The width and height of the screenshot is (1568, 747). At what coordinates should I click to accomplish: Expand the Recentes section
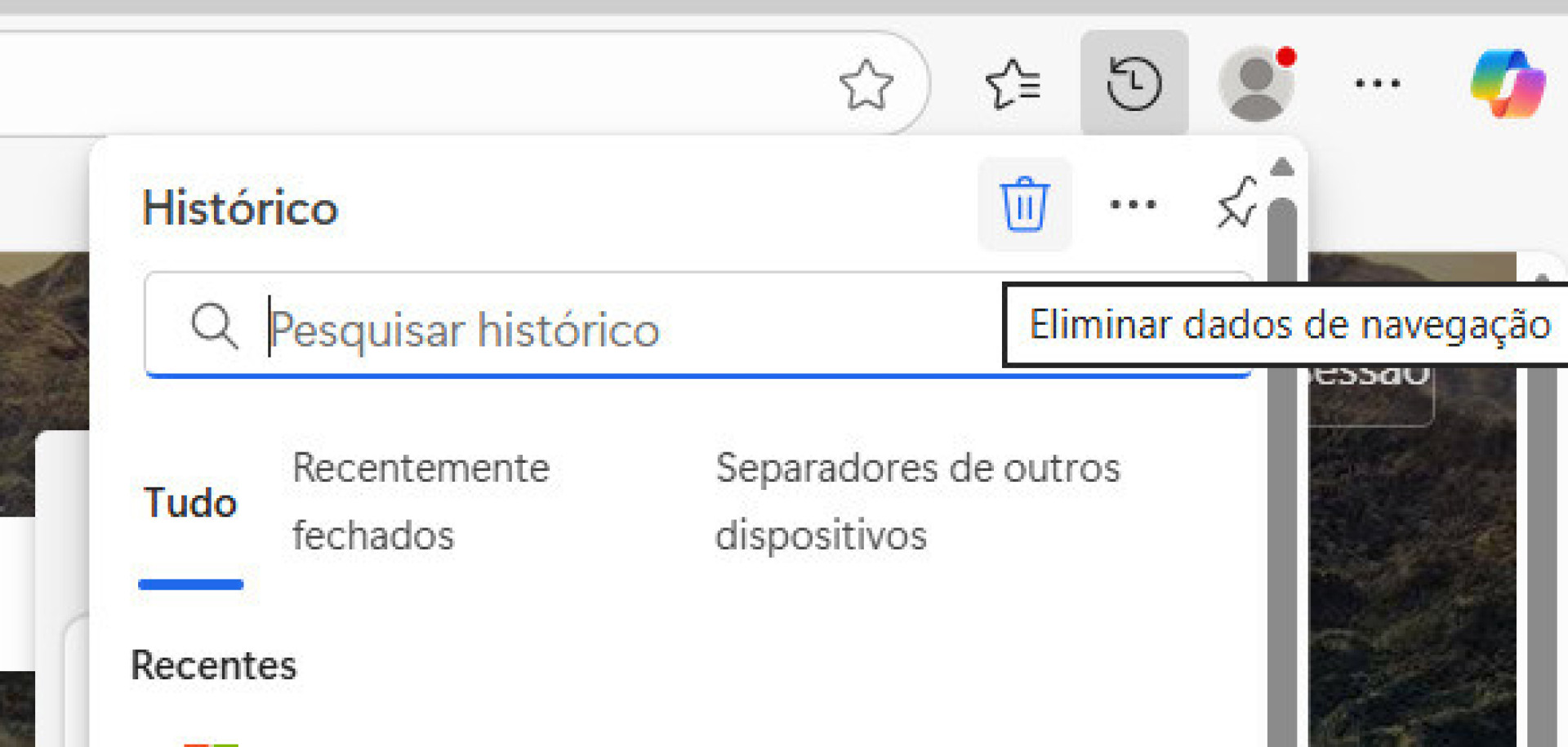pos(213,664)
